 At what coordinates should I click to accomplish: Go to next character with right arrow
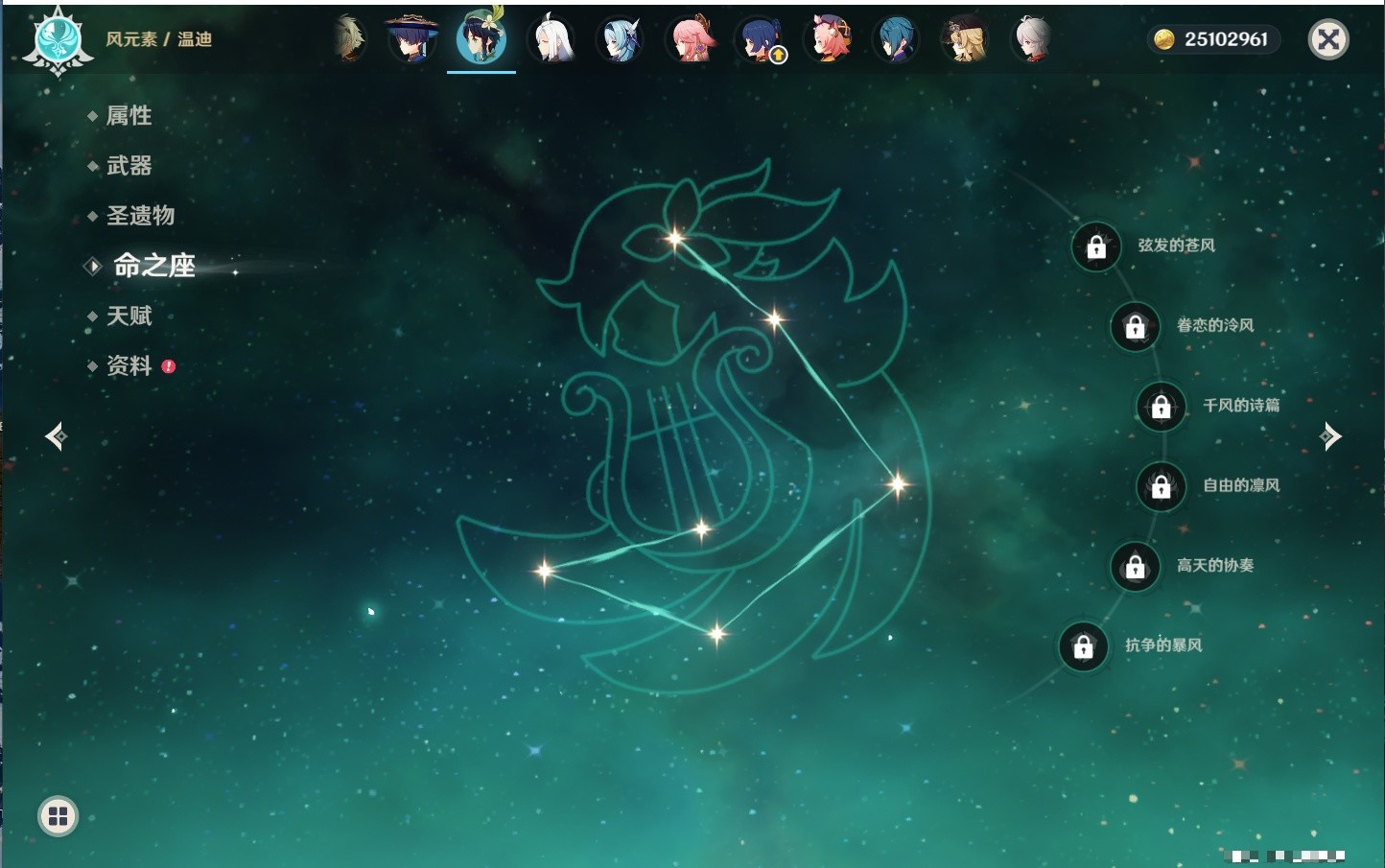tap(1330, 436)
